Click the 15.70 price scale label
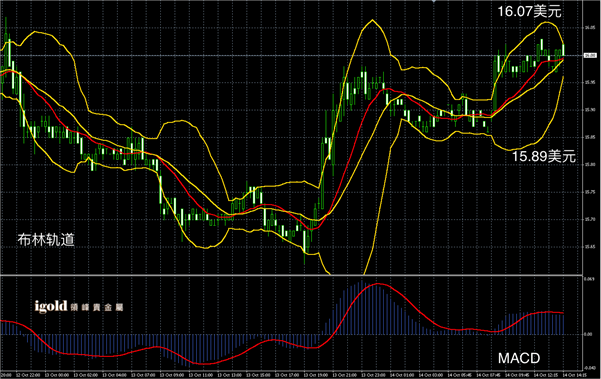601x379 pixels. pyautogui.click(x=590, y=220)
